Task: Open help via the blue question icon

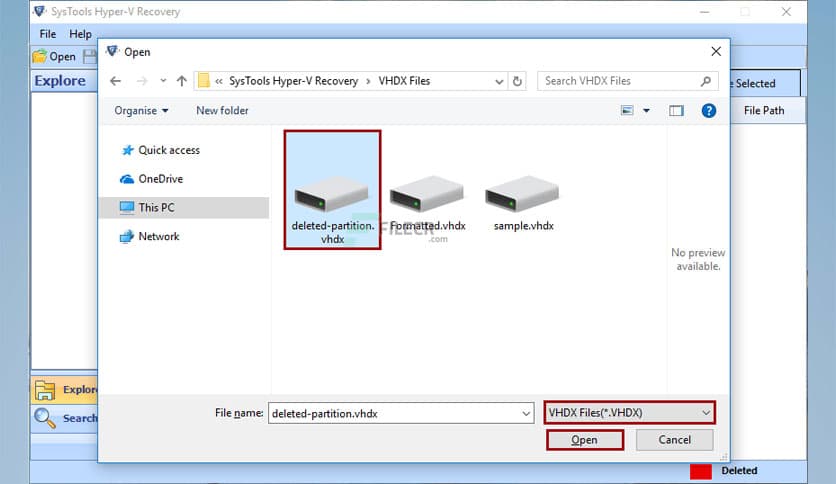Action: coord(709,110)
